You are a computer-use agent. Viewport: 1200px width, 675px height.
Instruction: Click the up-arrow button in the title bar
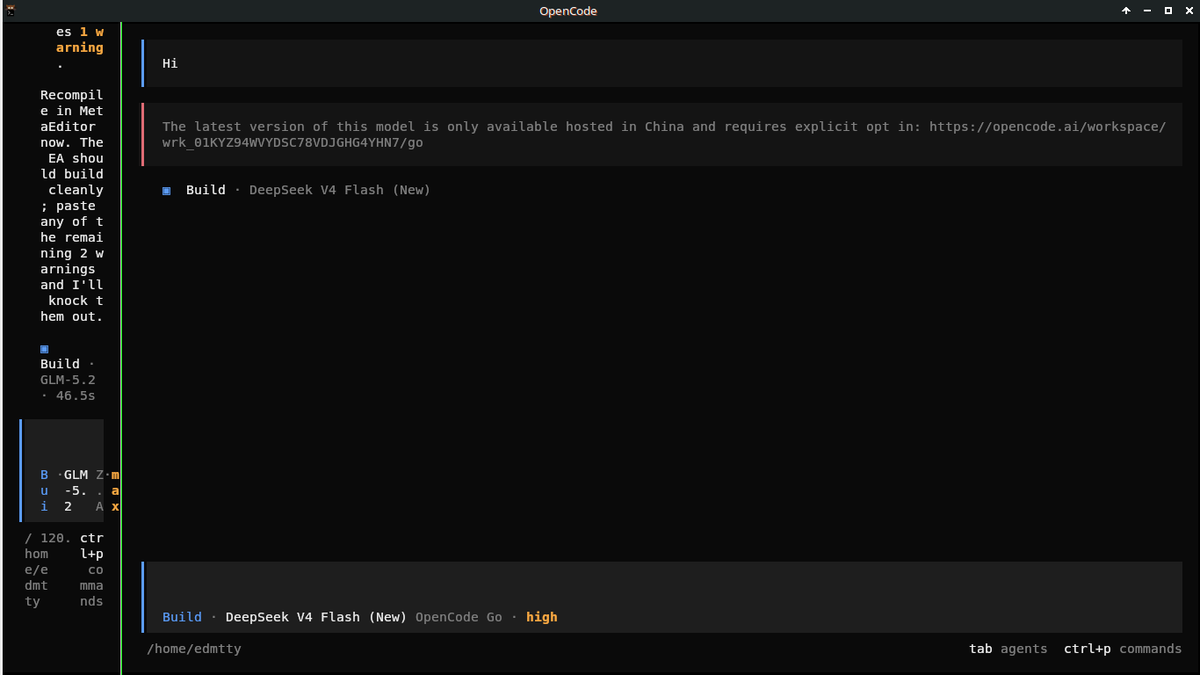1126,11
